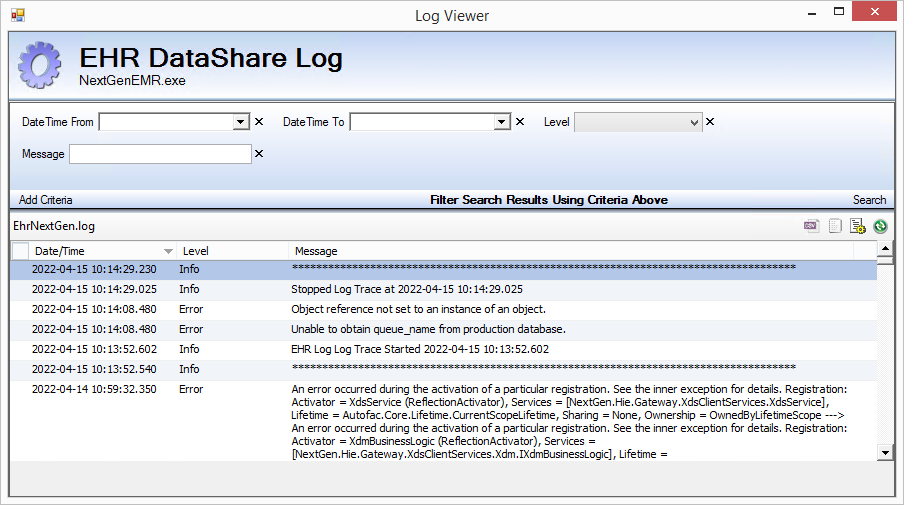Viewport: 904px width, 505px height.
Task: Open log settings document gear icon
Action: [857, 226]
